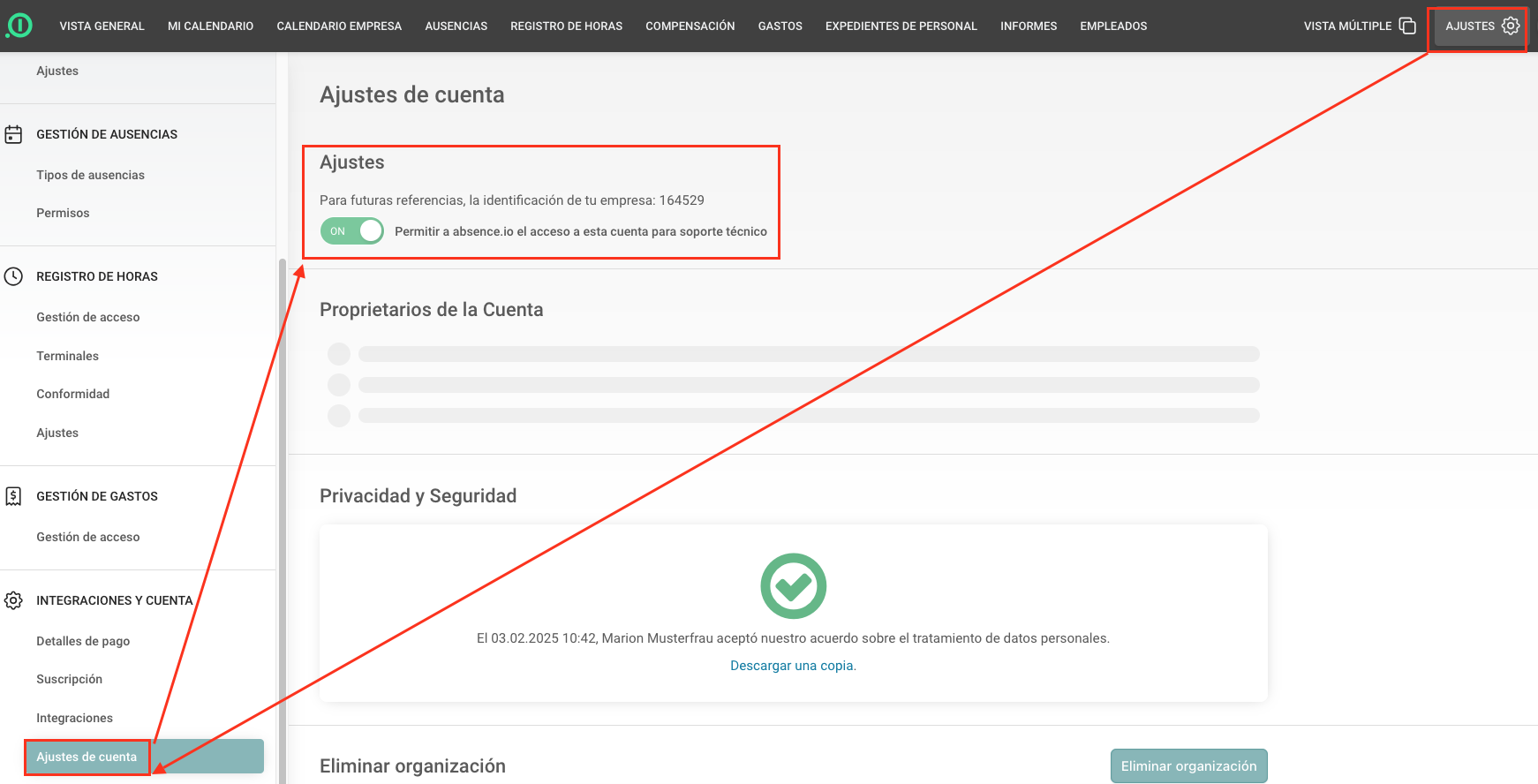Click the calendar icon beside Gestión de Ausencias

pos(13,134)
